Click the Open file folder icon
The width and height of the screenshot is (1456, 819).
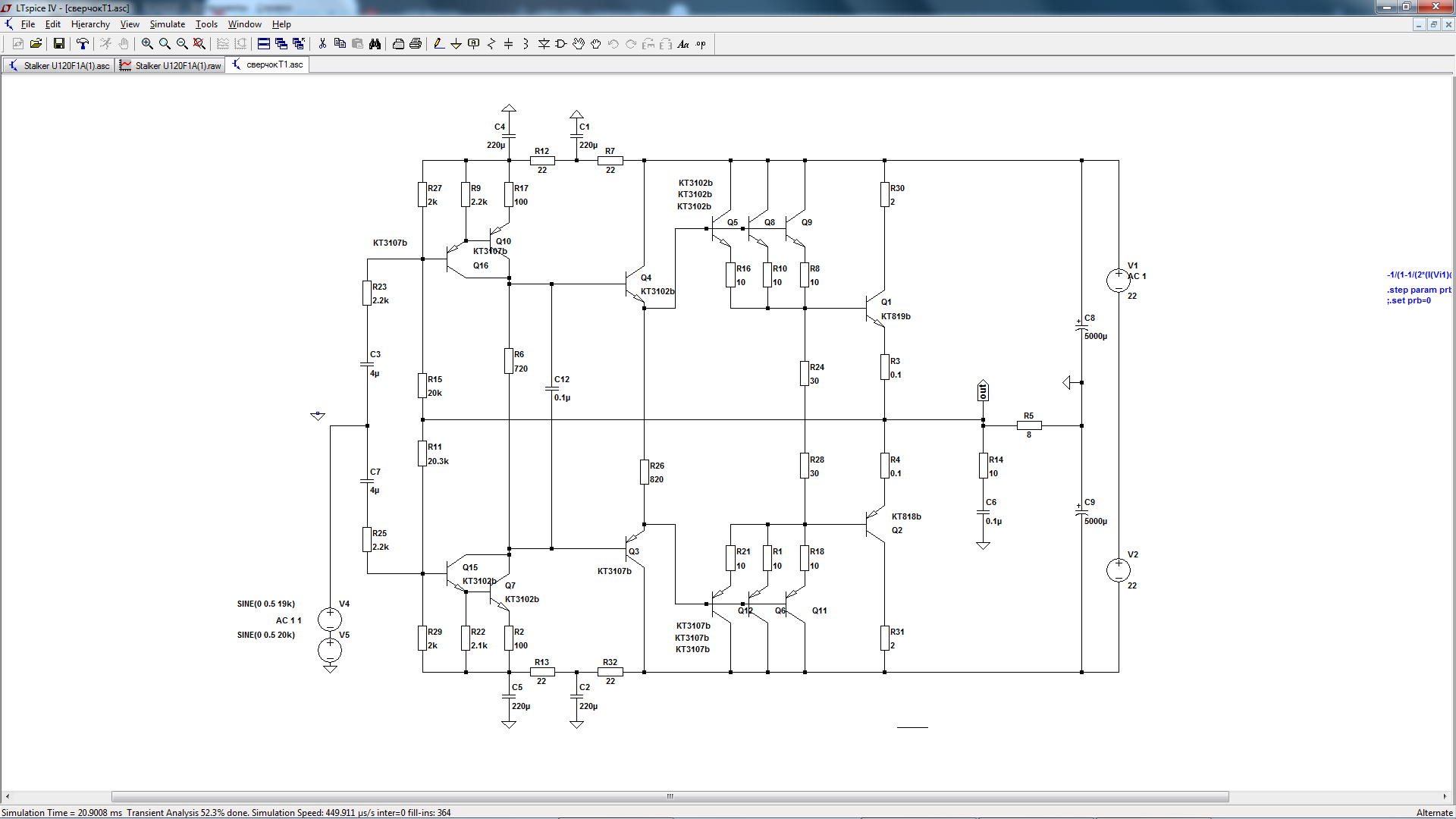point(36,44)
